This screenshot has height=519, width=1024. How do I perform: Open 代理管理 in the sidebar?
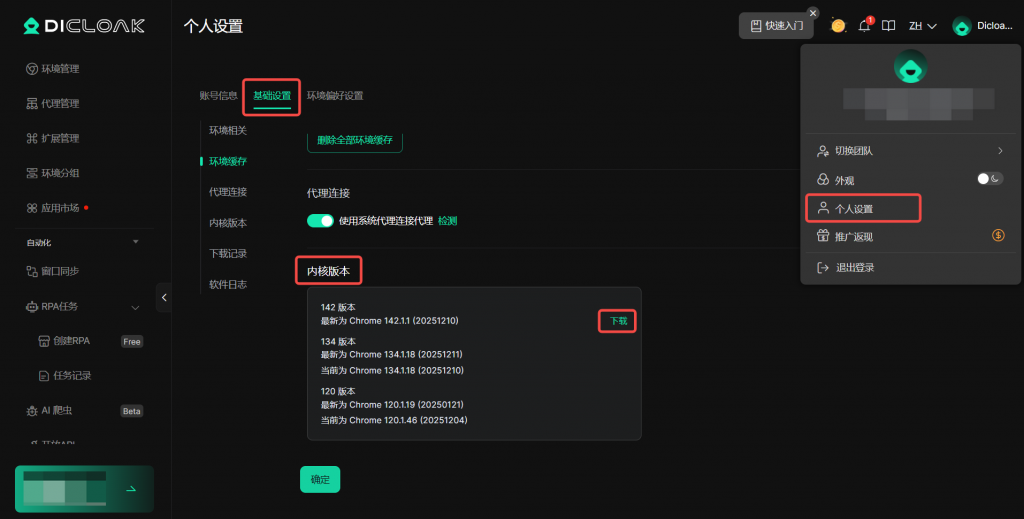click(x=59, y=104)
